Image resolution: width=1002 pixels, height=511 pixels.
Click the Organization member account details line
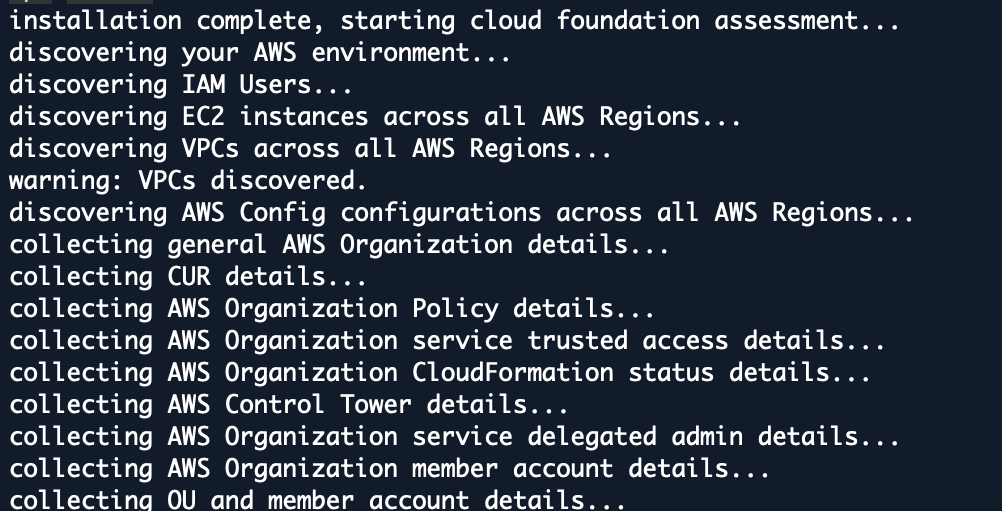click(x=390, y=469)
